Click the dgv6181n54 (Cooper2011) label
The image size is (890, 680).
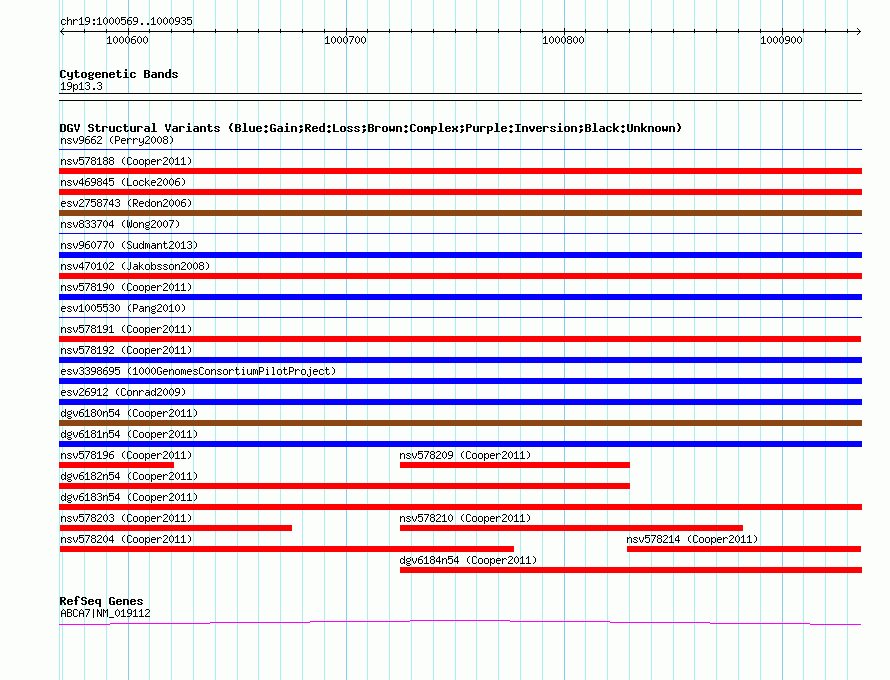click(129, 434)
